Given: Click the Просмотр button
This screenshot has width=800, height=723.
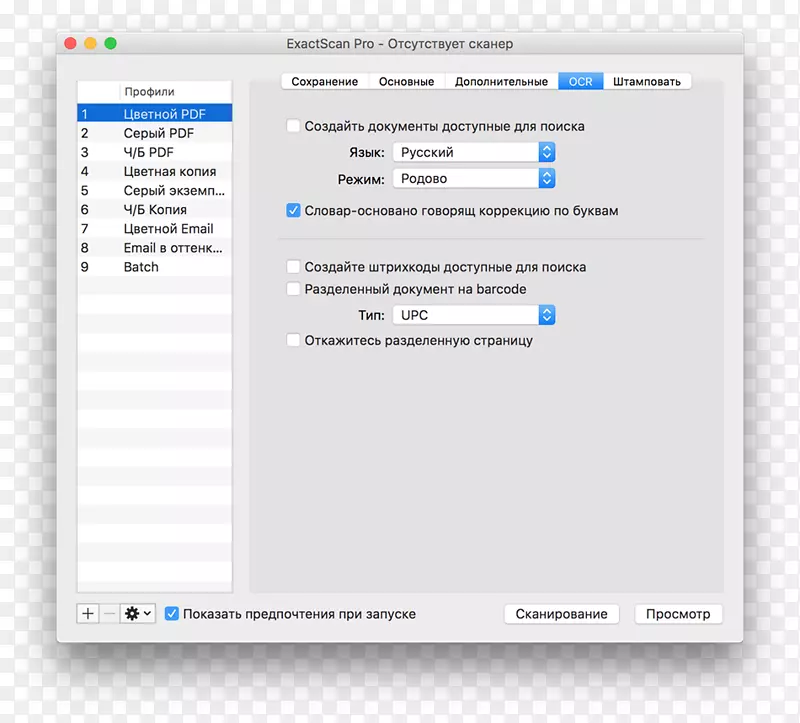Looking at the screenshot, I should [x=678, y=614].
